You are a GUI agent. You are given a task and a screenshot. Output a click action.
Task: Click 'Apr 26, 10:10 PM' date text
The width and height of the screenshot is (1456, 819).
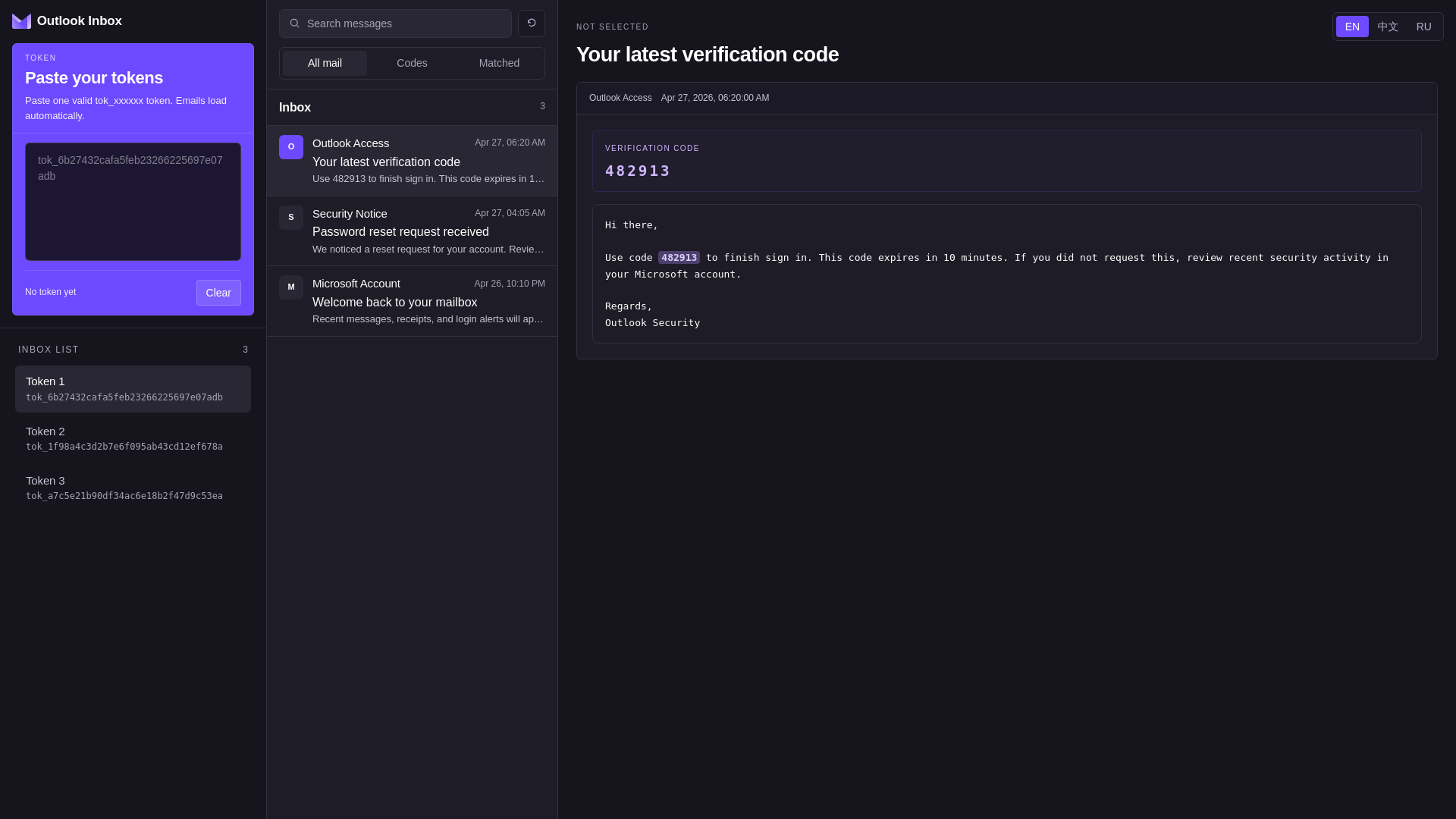(x=510, y=284)
